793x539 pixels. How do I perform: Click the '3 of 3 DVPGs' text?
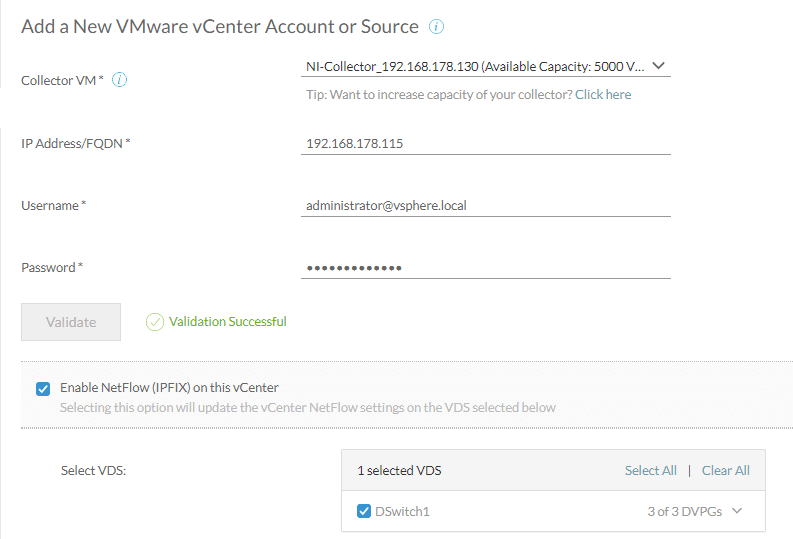pos(684,512)
